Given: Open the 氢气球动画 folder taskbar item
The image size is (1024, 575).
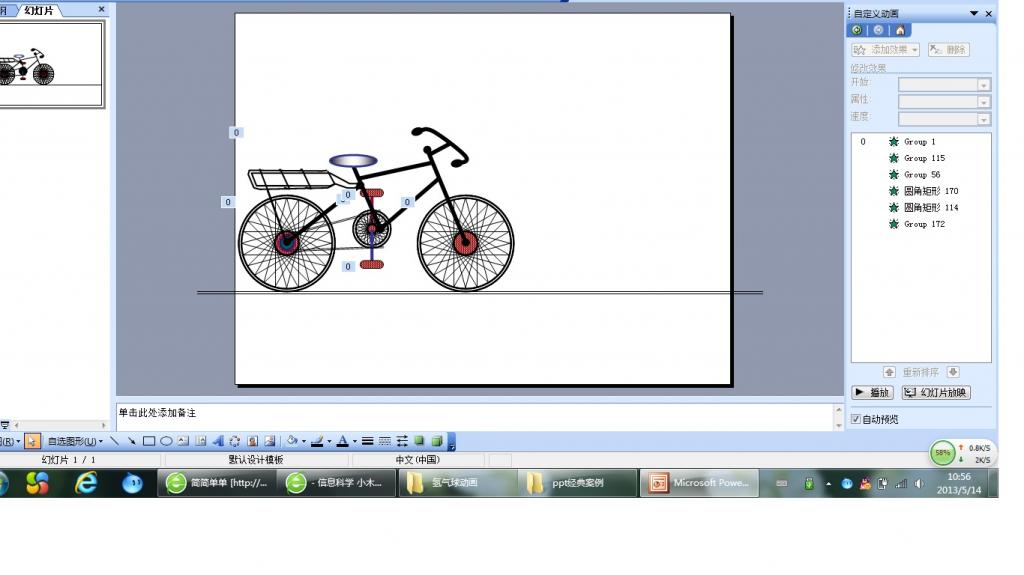Looking at the screenshot, I should click(x=456, y=484).
